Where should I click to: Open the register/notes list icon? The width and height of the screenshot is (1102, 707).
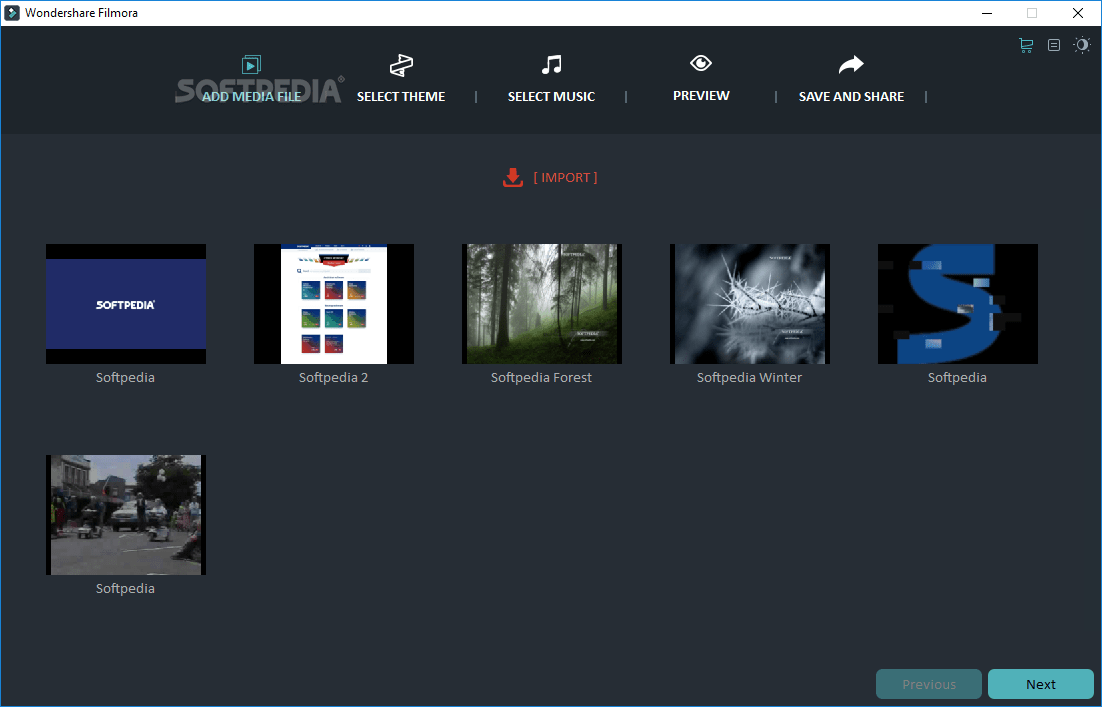coord(1054,45)
